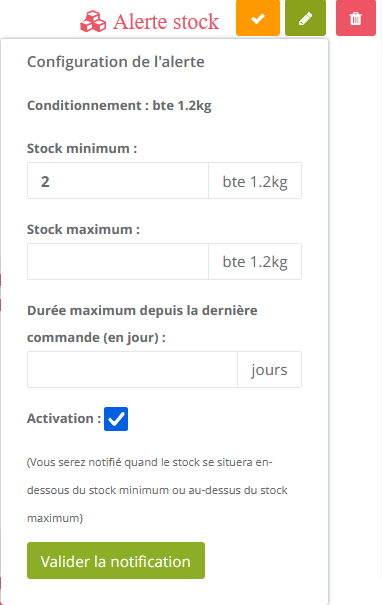Screen dimensions: 382x605
Task: Click the Alerte stock title text
Action: pos(166,22)
